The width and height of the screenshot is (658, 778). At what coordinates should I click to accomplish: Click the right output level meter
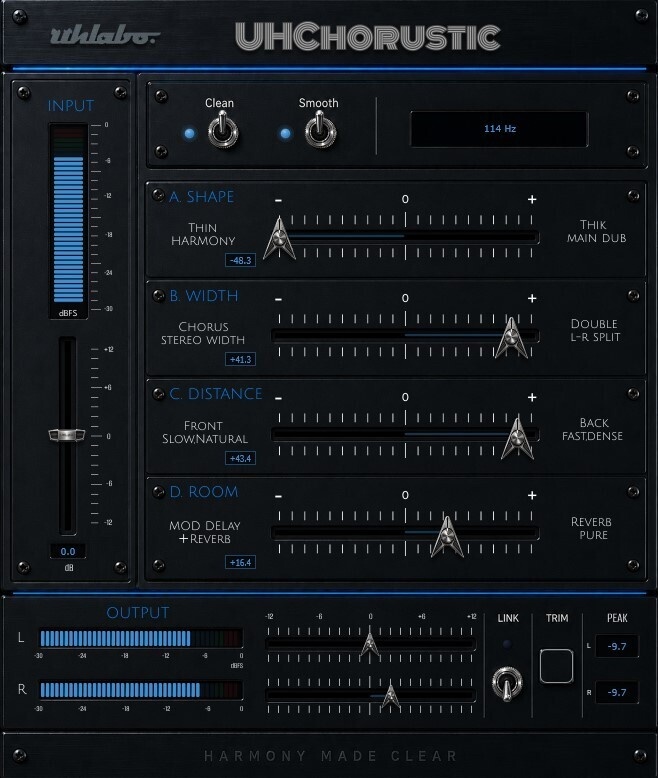pyautogui.click(x=141, y=690)
